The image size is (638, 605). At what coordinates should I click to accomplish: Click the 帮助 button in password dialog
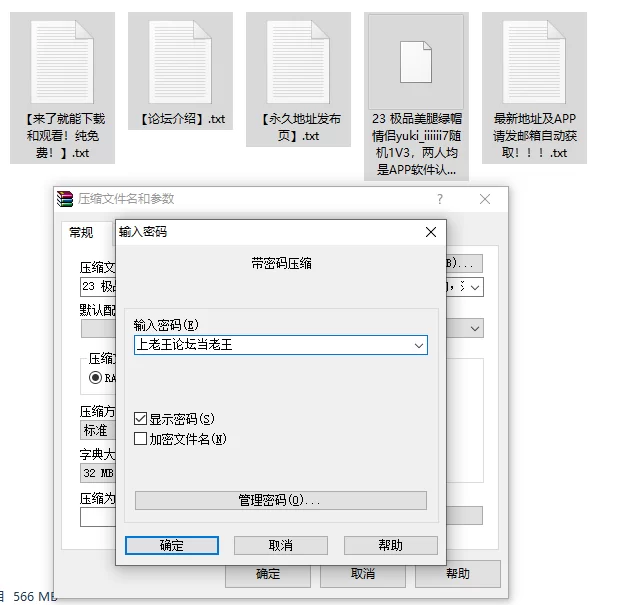pyautogui.click(x=391, y=545)
